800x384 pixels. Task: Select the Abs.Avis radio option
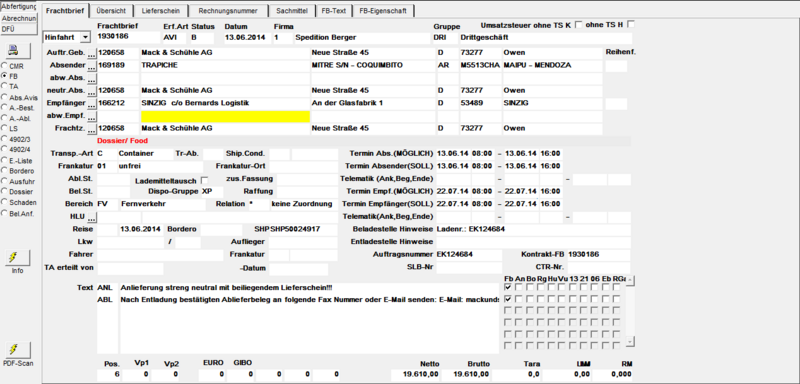pyautogui.click(x=5, y=97)
